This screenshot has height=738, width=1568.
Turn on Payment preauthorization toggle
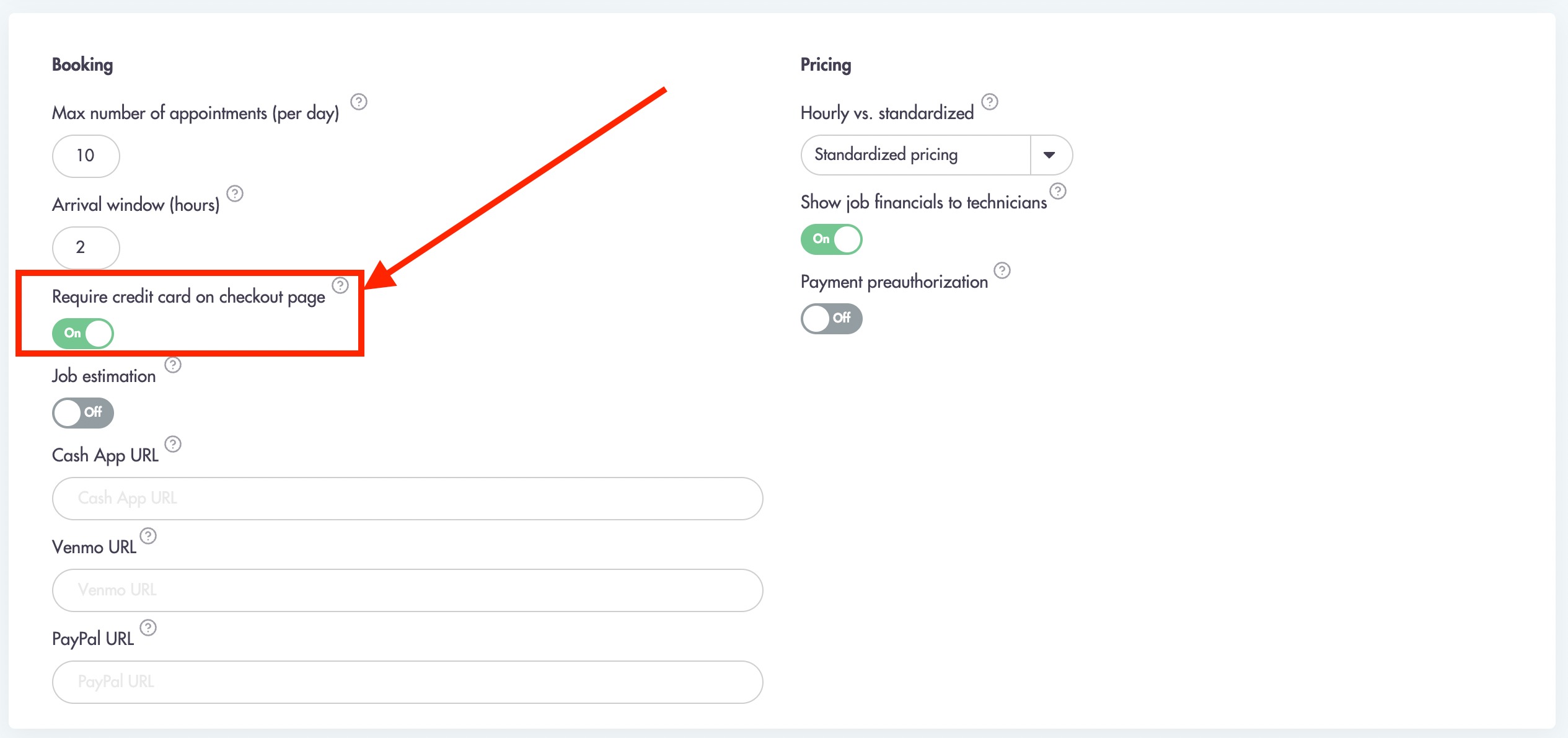(x=832, y=319)
